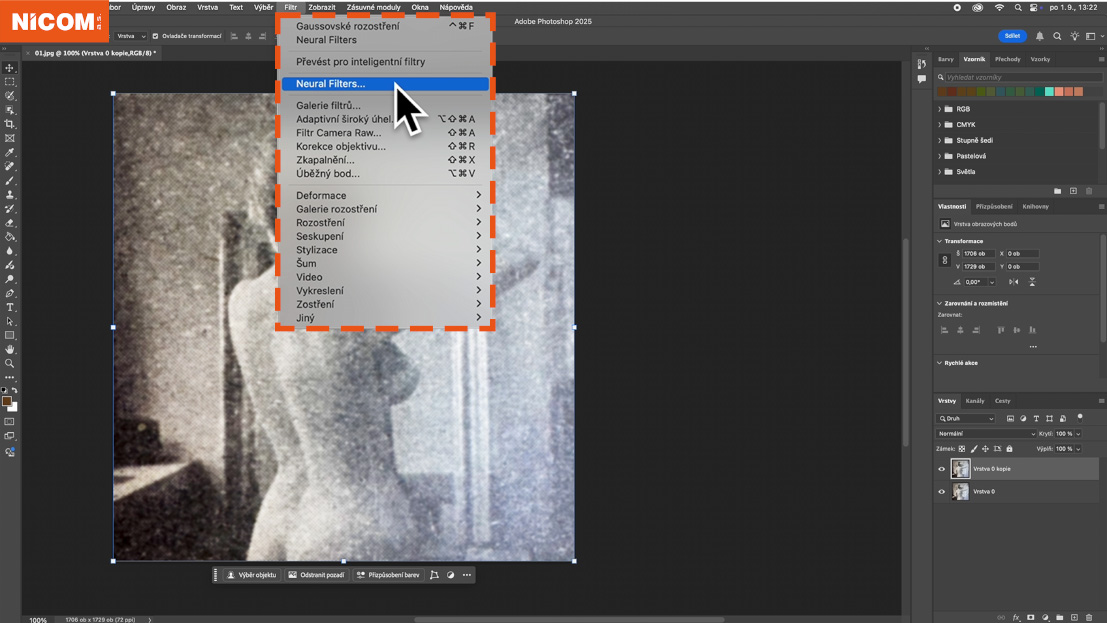Expand the RGB swatch group
1107x623 pixels.
click(x=940, y=108)
